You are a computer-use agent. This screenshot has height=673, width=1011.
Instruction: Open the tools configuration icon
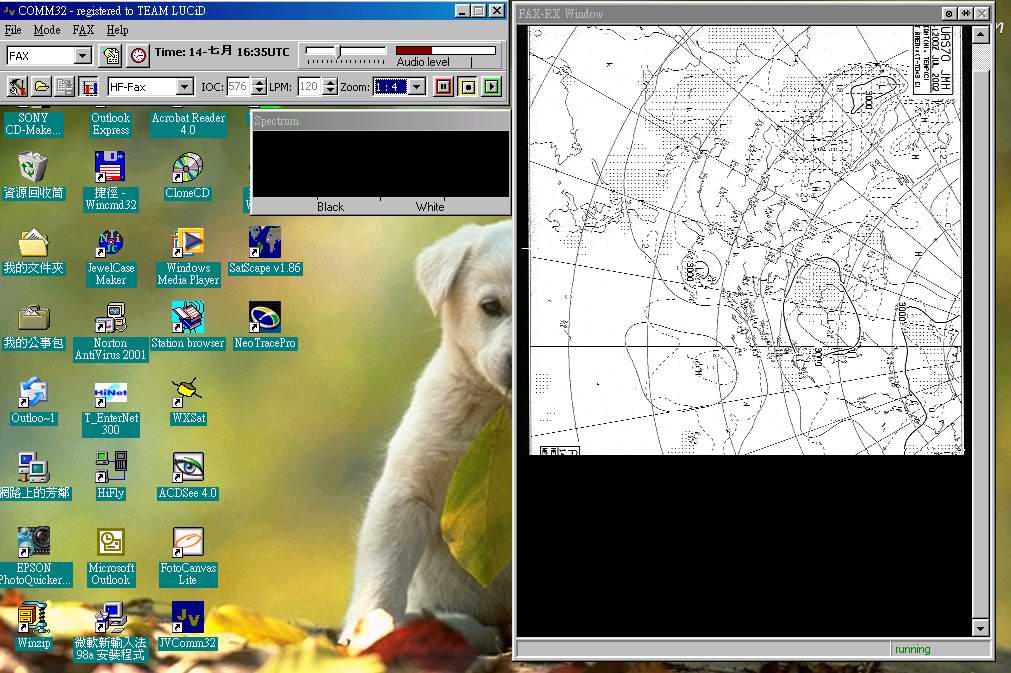point(17,86)
